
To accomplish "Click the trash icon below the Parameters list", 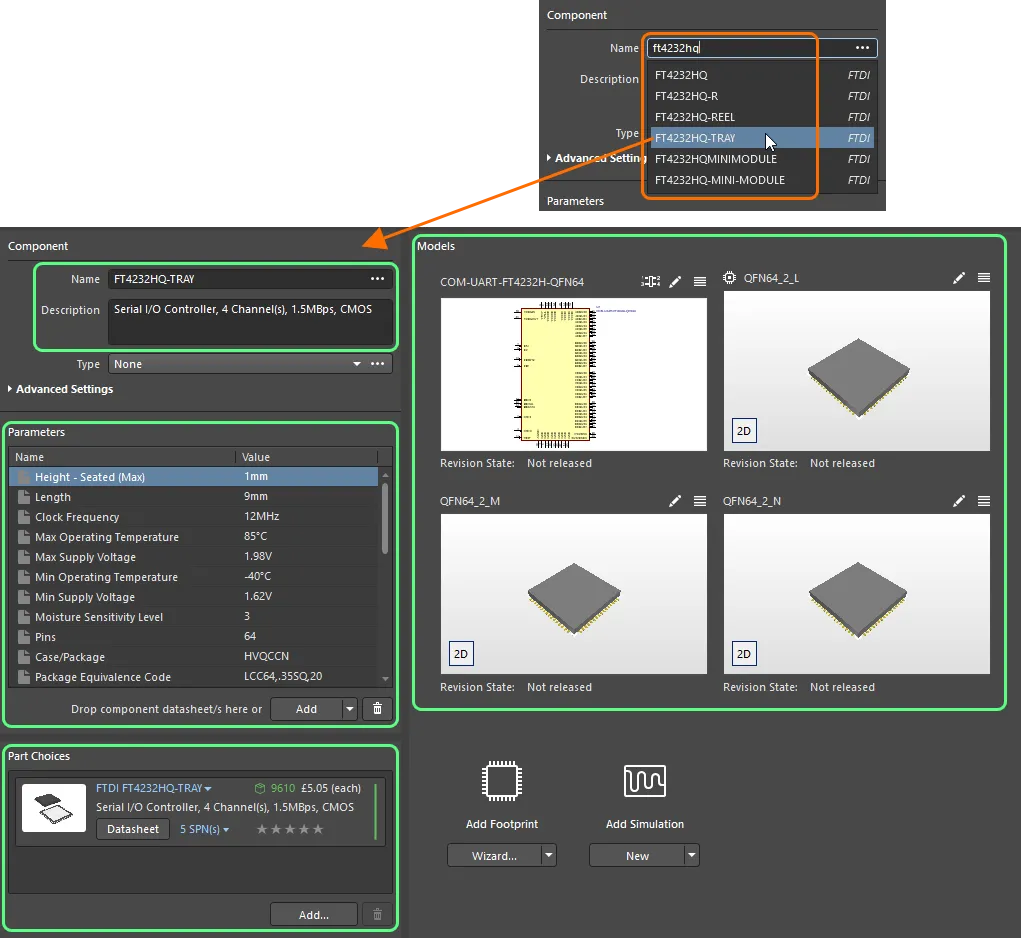I will [x=377, y=708].
